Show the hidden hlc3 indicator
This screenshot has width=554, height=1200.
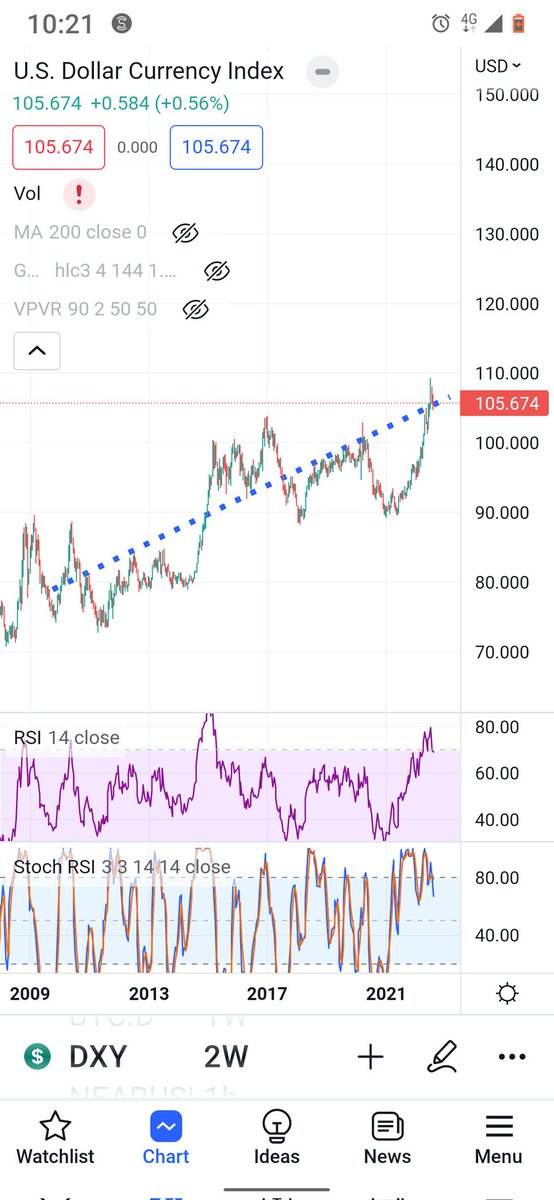coord(217,271)
